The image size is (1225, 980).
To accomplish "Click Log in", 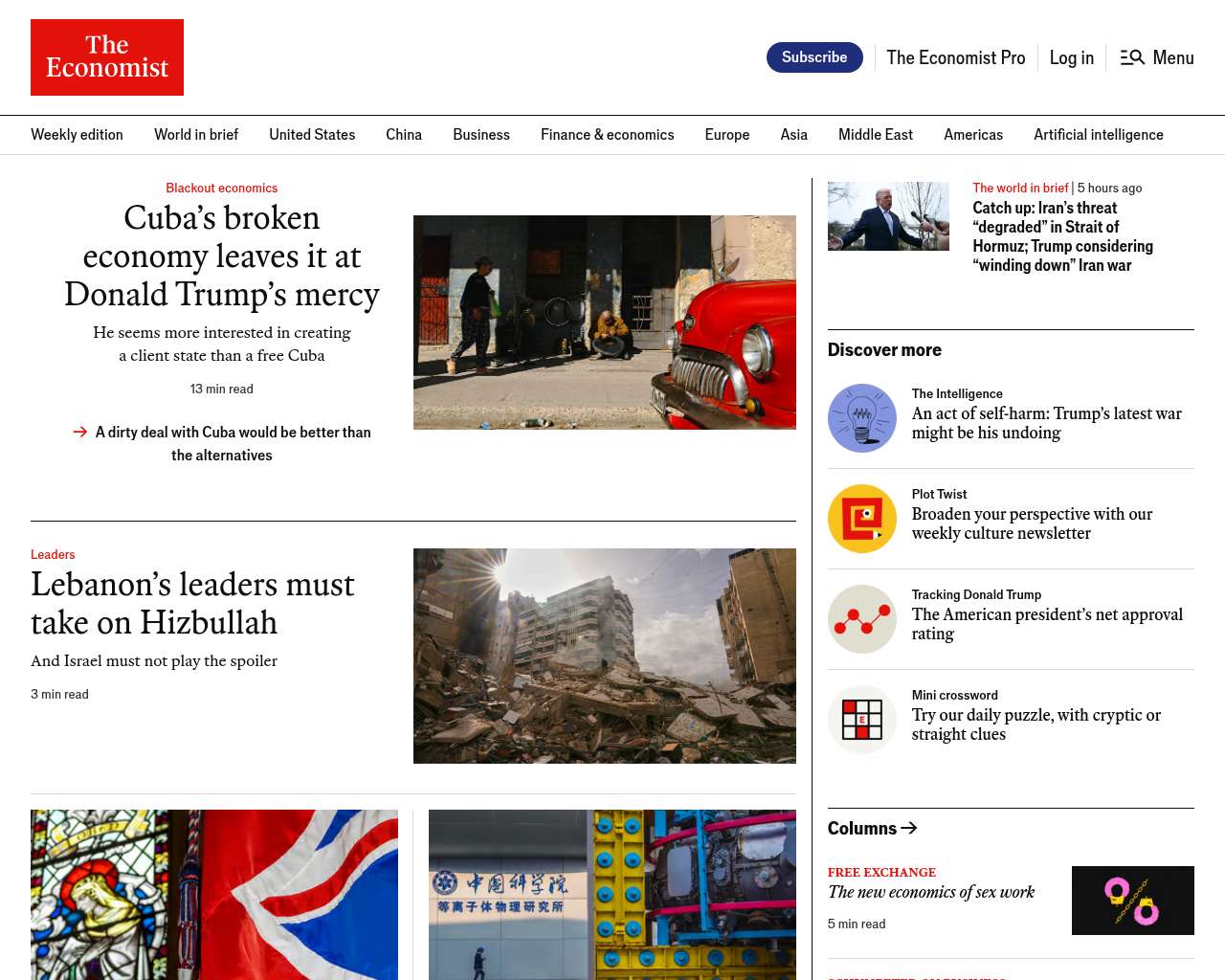I will pos(1072,57).
